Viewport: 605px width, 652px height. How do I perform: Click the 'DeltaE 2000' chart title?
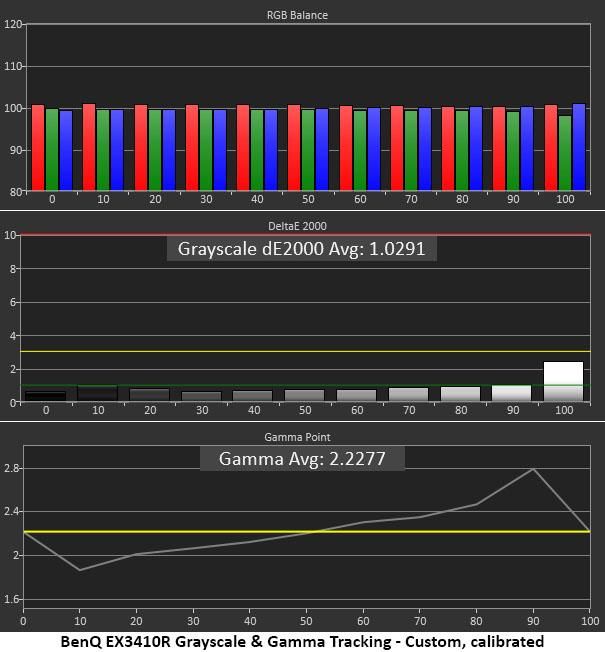(x=297, y=226)
